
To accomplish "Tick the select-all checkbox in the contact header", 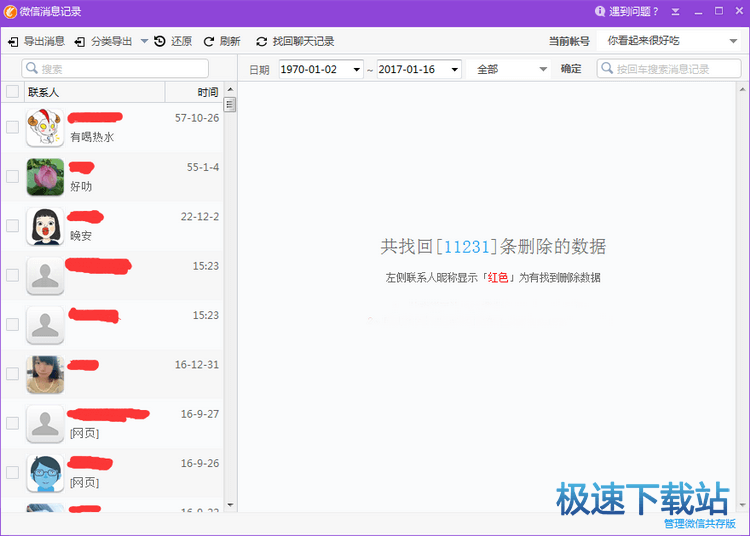I will [x=12, y=92].
